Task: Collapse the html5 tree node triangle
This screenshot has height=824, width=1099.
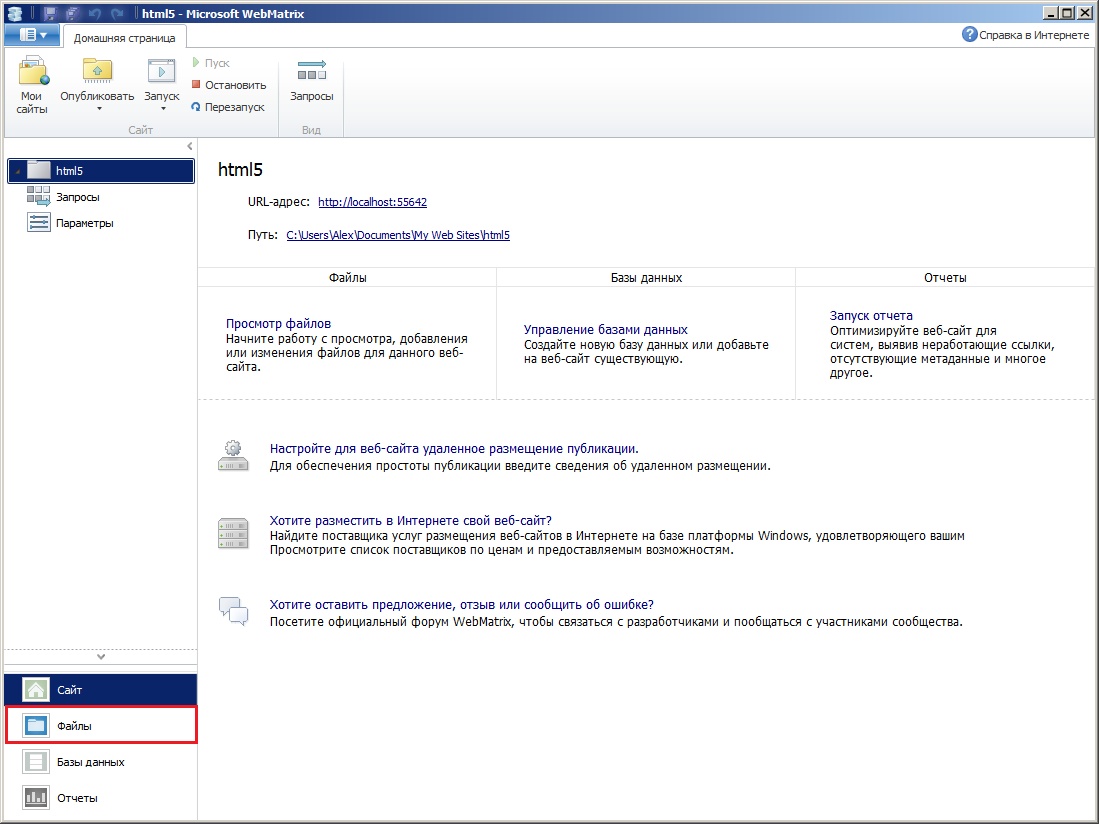Action: point(18,171)
